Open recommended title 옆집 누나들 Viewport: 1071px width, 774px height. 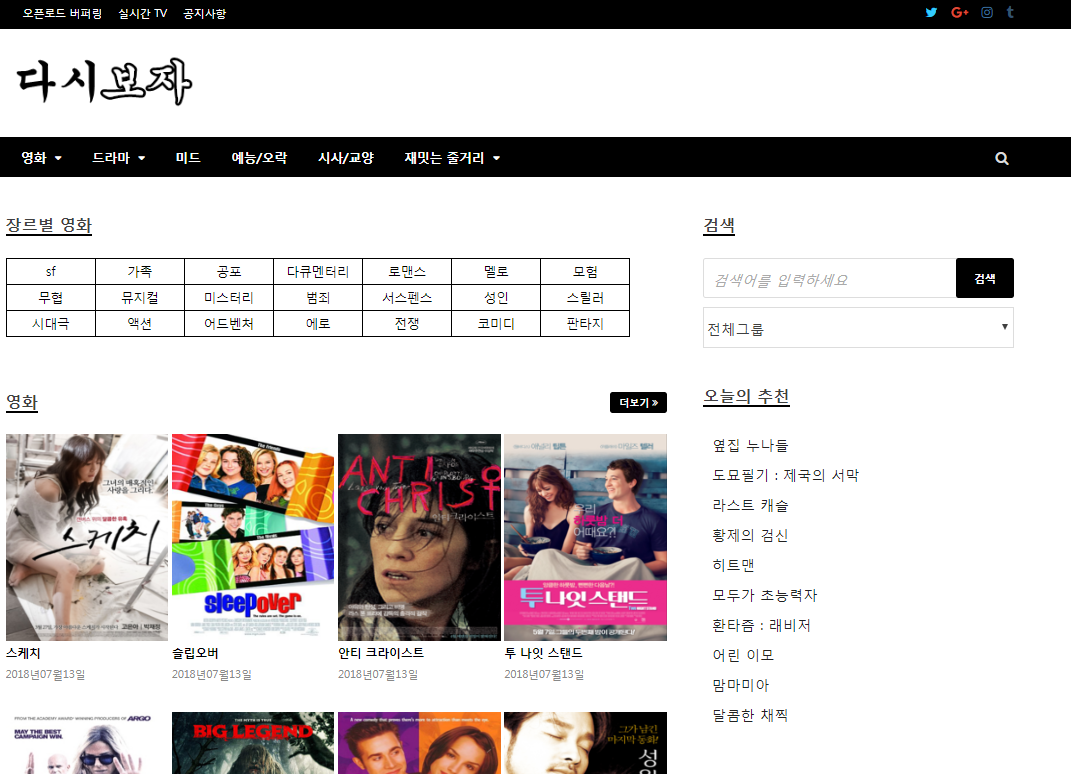coord(750,445)
